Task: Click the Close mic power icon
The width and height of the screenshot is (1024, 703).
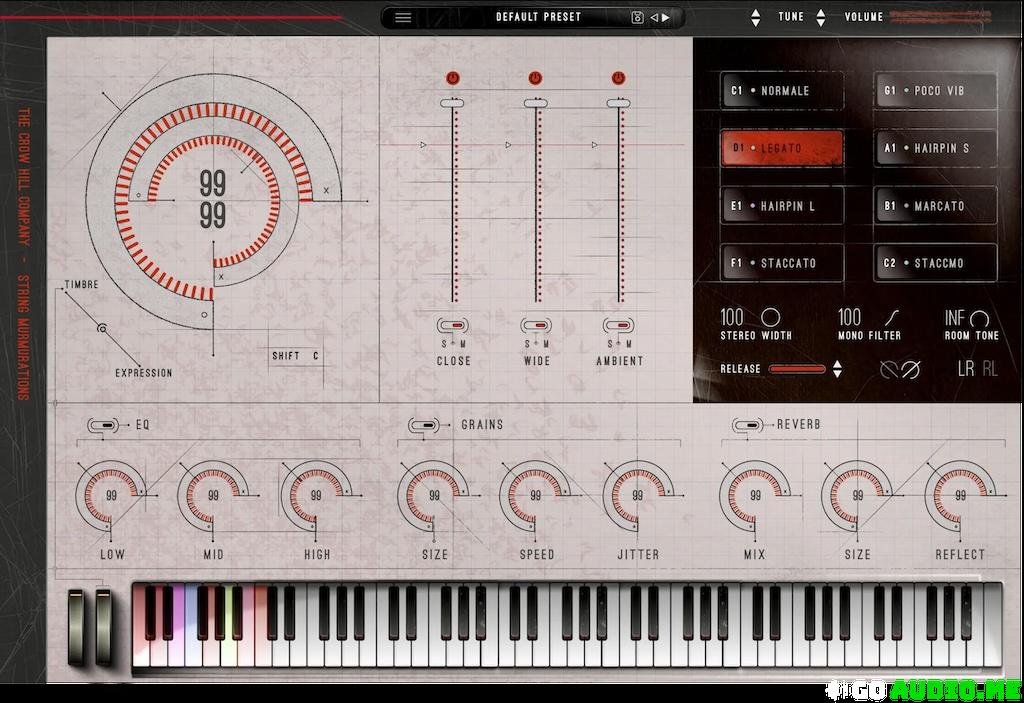Action: click(453, 78)
